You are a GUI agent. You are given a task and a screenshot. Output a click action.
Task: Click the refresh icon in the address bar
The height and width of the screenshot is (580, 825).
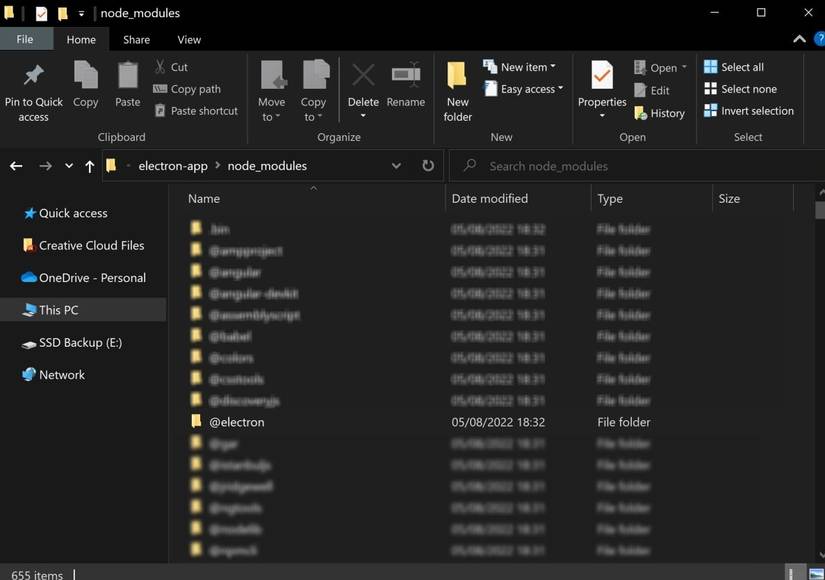pyautogui.click(x=428, y=165)
